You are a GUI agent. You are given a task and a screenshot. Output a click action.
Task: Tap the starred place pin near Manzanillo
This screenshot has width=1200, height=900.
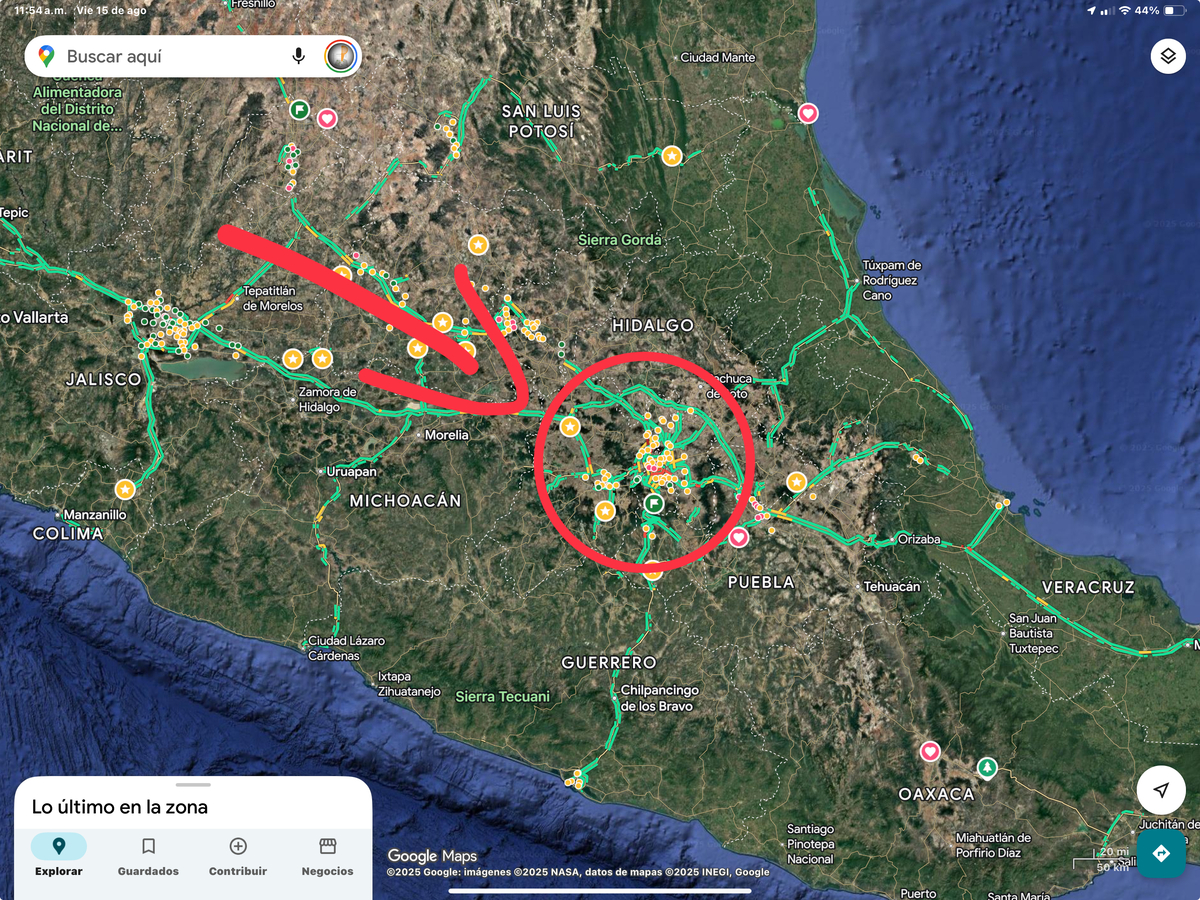125,489
